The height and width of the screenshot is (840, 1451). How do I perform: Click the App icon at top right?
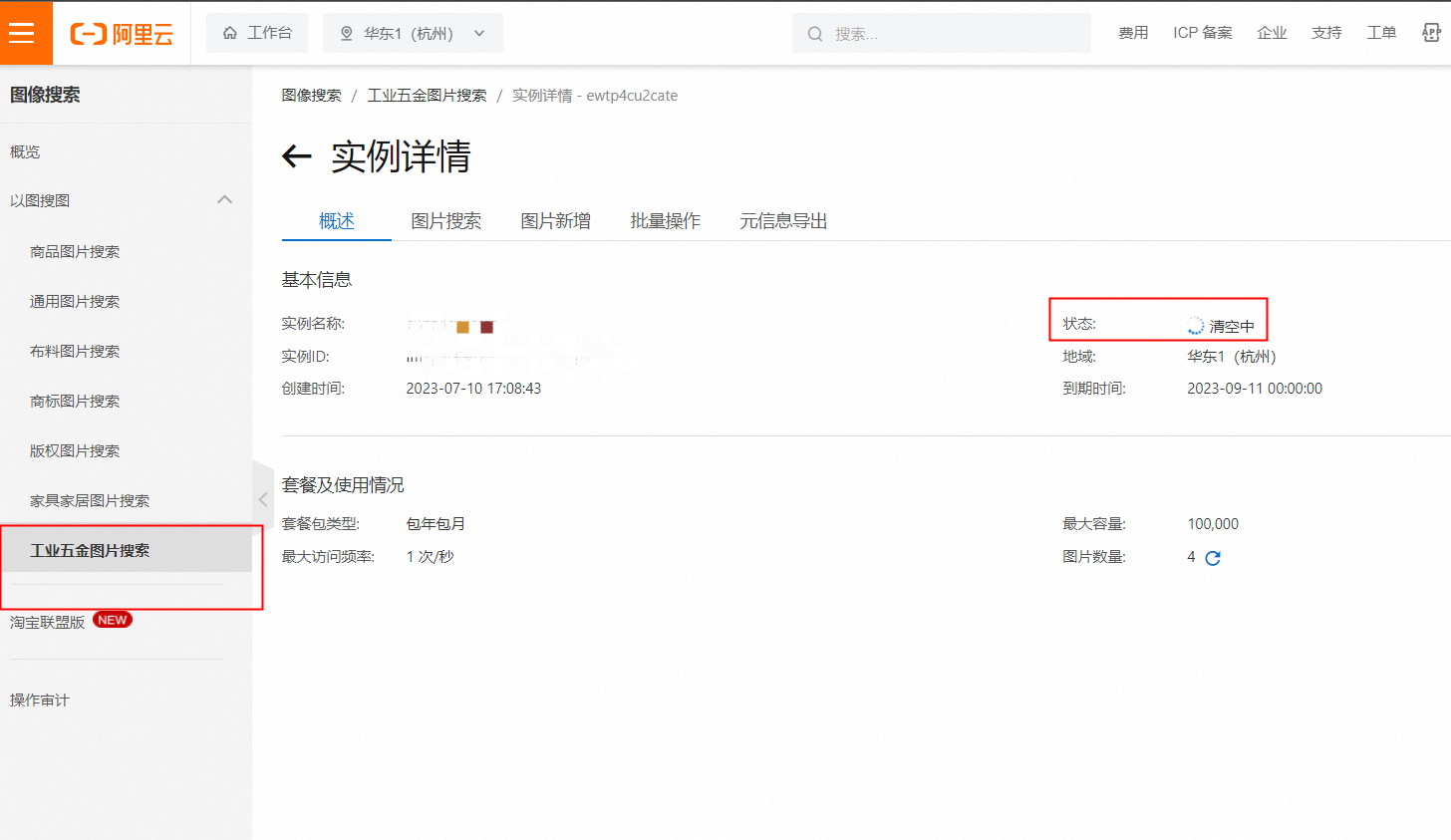(1431, 33)
